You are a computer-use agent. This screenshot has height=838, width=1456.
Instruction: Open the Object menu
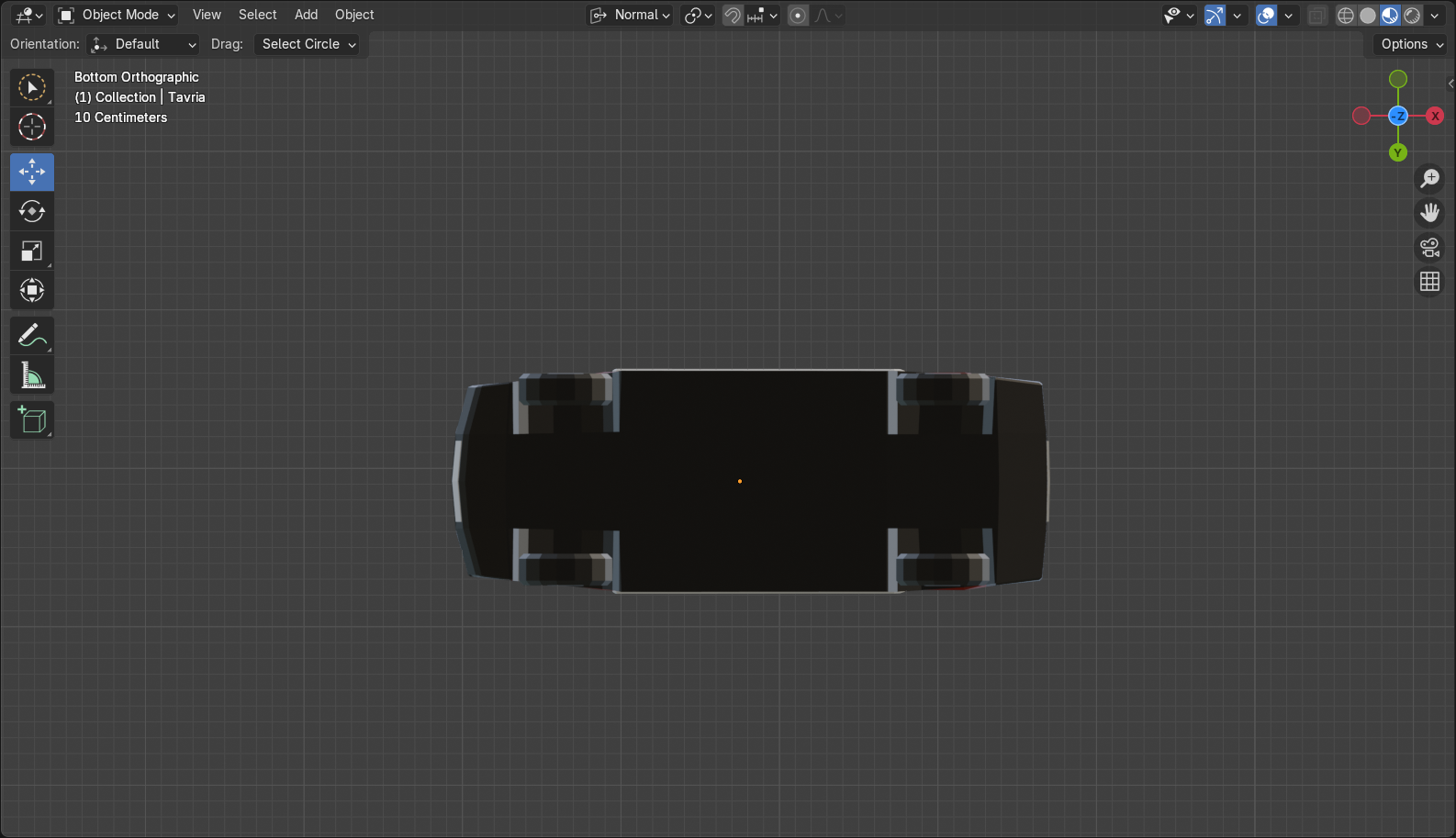tap(354, 15)
